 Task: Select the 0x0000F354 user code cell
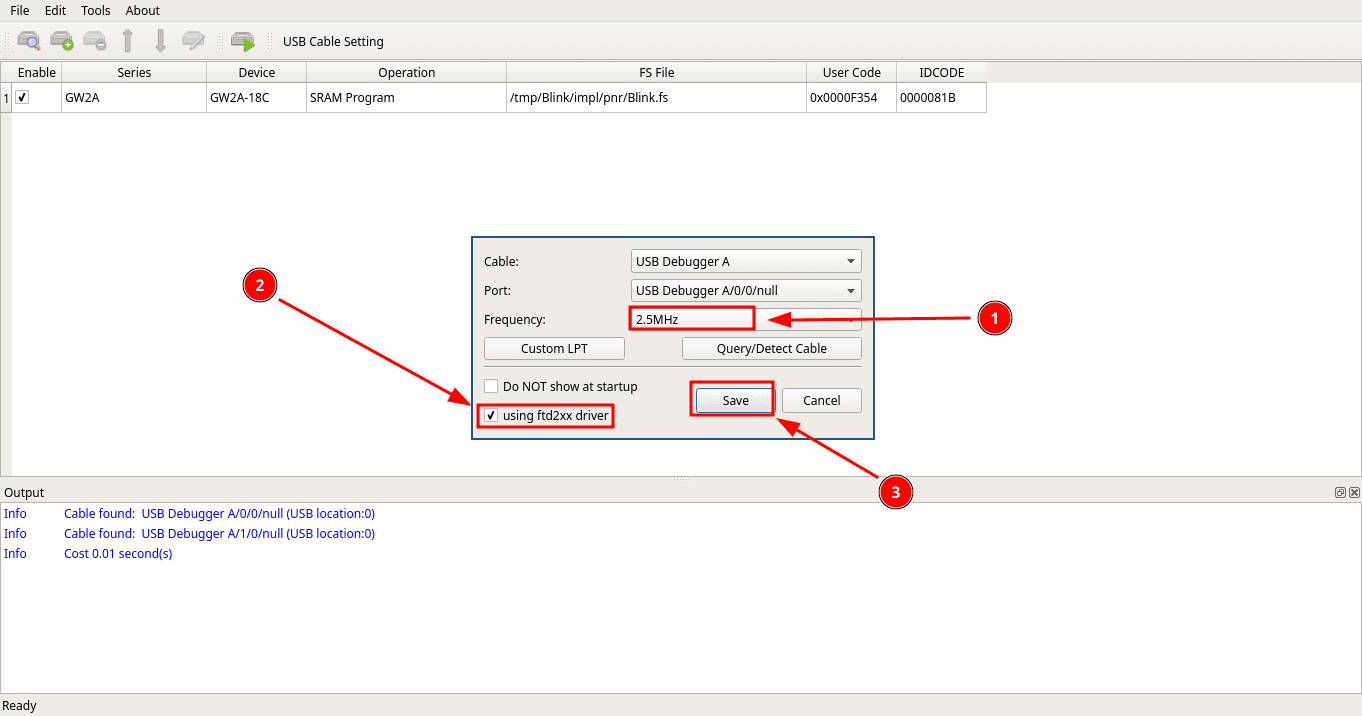click(x=851, y=98)
